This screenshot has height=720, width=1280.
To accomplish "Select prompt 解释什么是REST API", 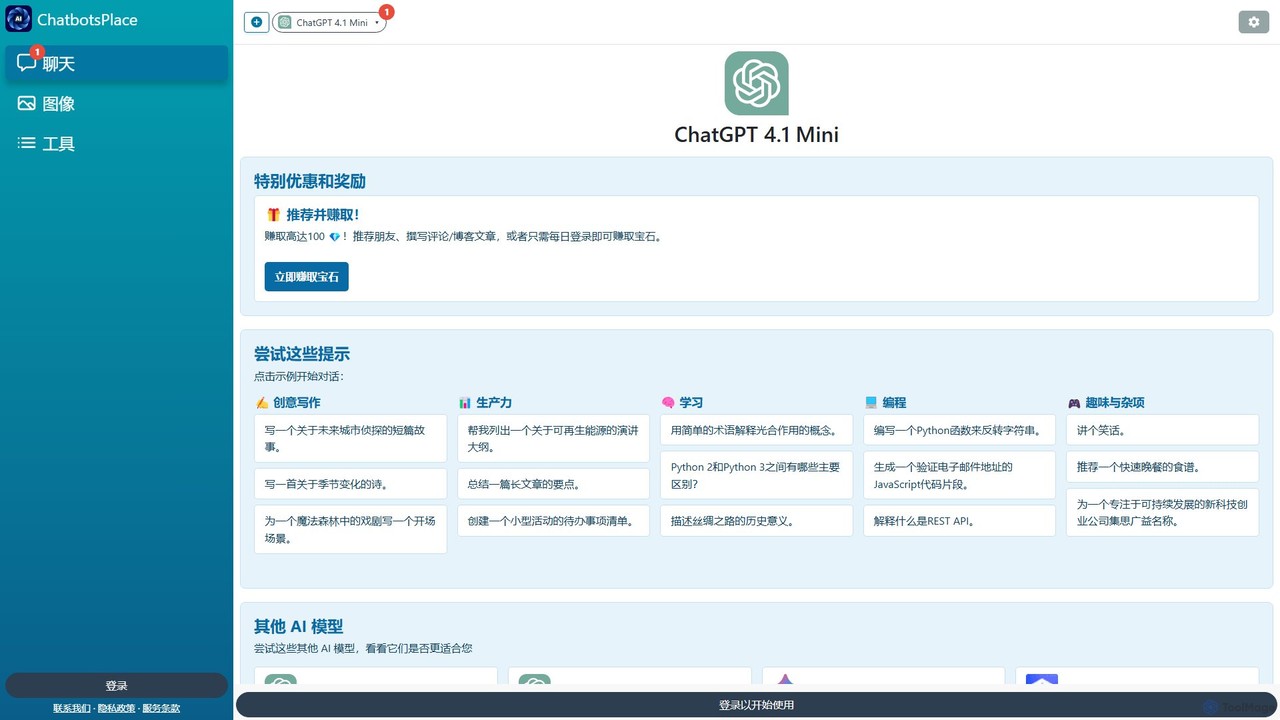I will [x=959, y=521].
